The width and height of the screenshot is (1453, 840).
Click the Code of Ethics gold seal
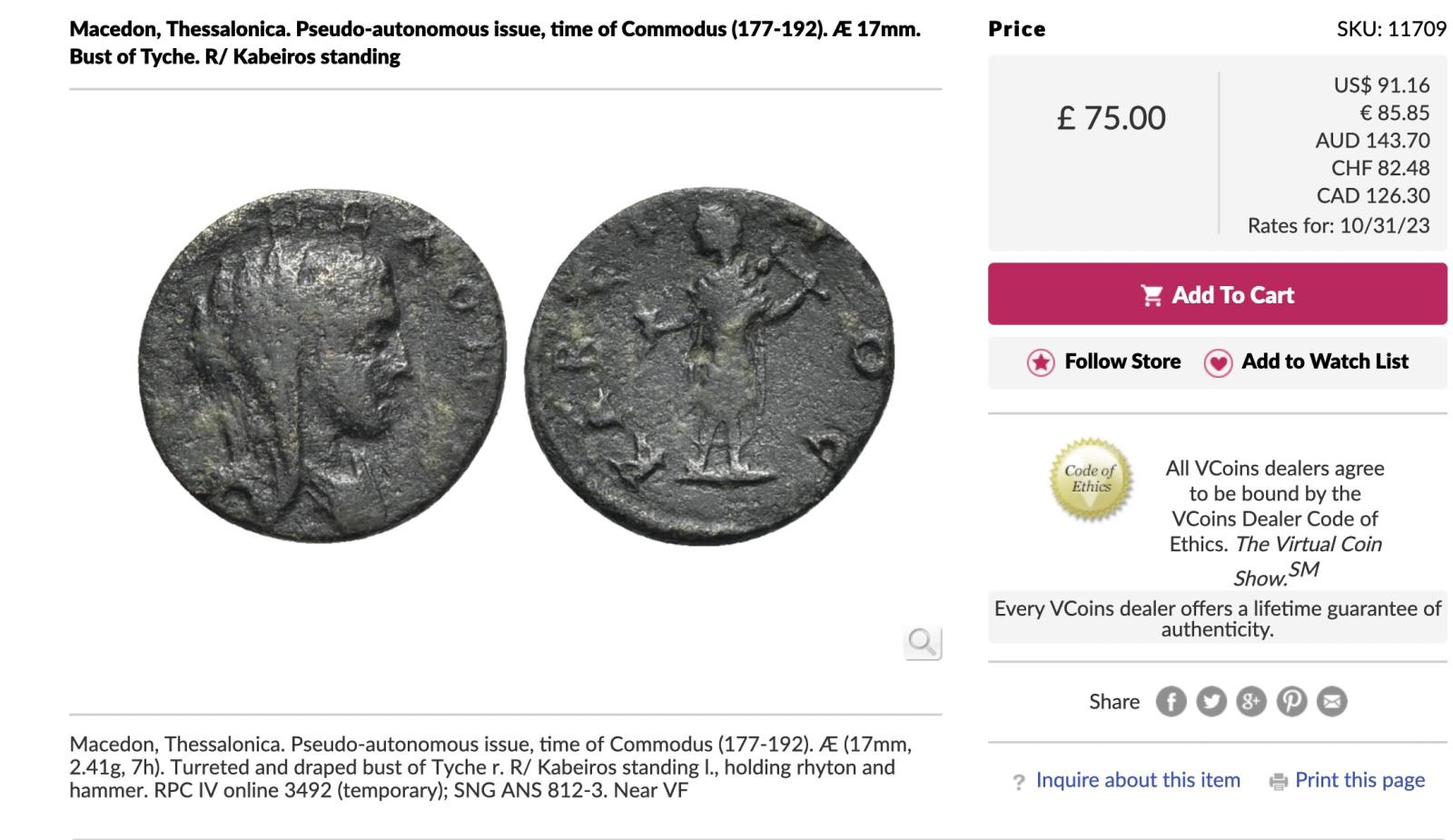(x=1091, y=480)
